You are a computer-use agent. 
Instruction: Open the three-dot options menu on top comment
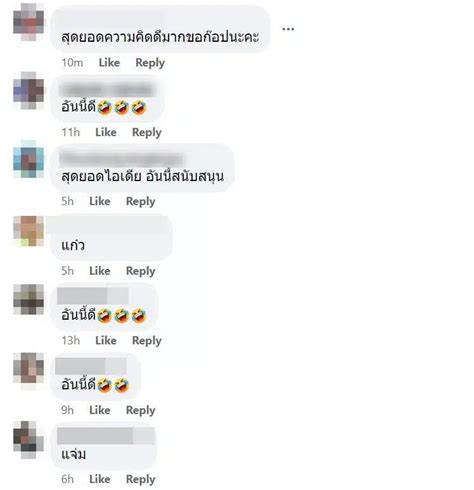pos(288,29)
